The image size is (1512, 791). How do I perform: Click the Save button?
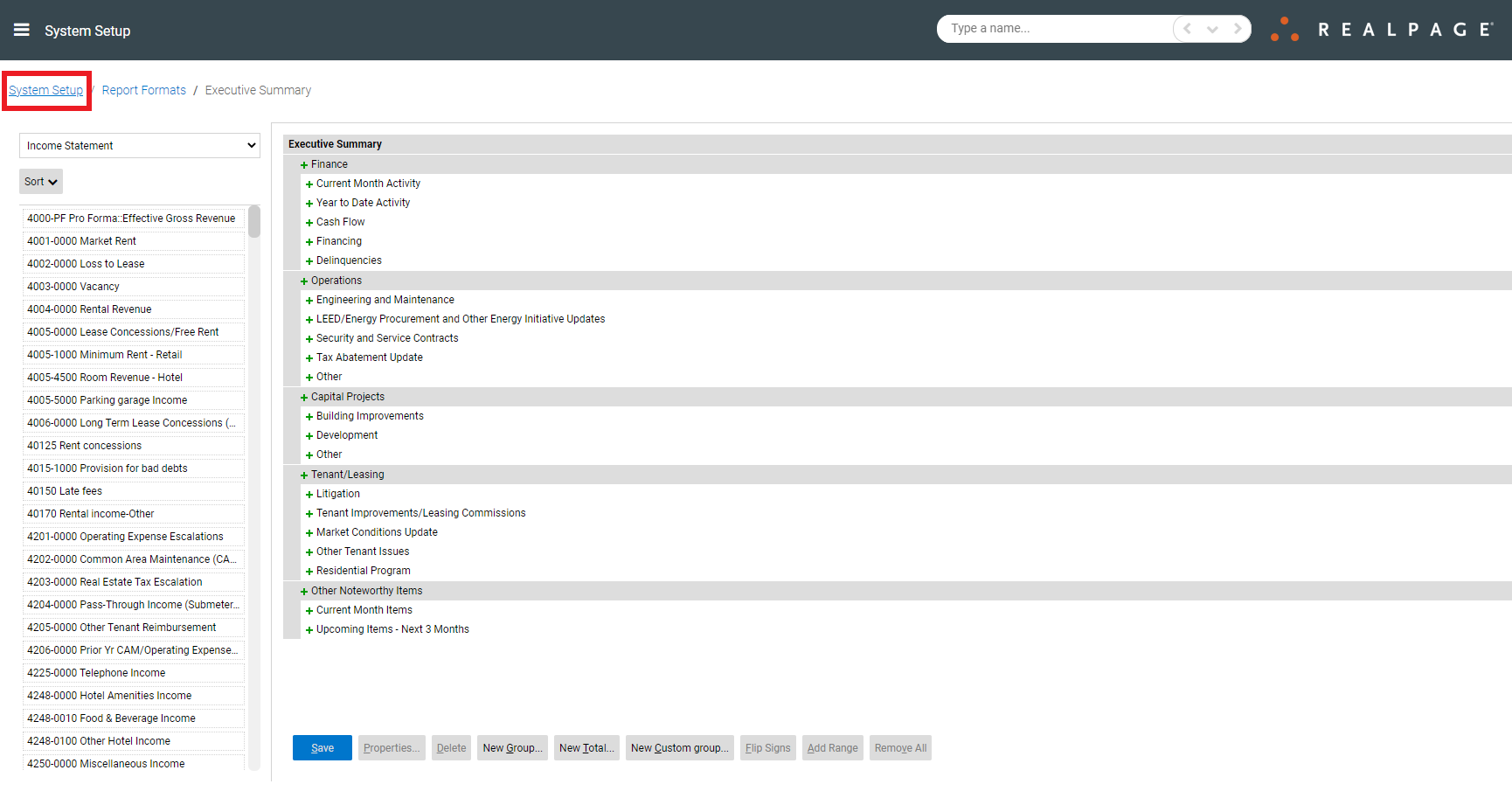click(x=322, y=747)
